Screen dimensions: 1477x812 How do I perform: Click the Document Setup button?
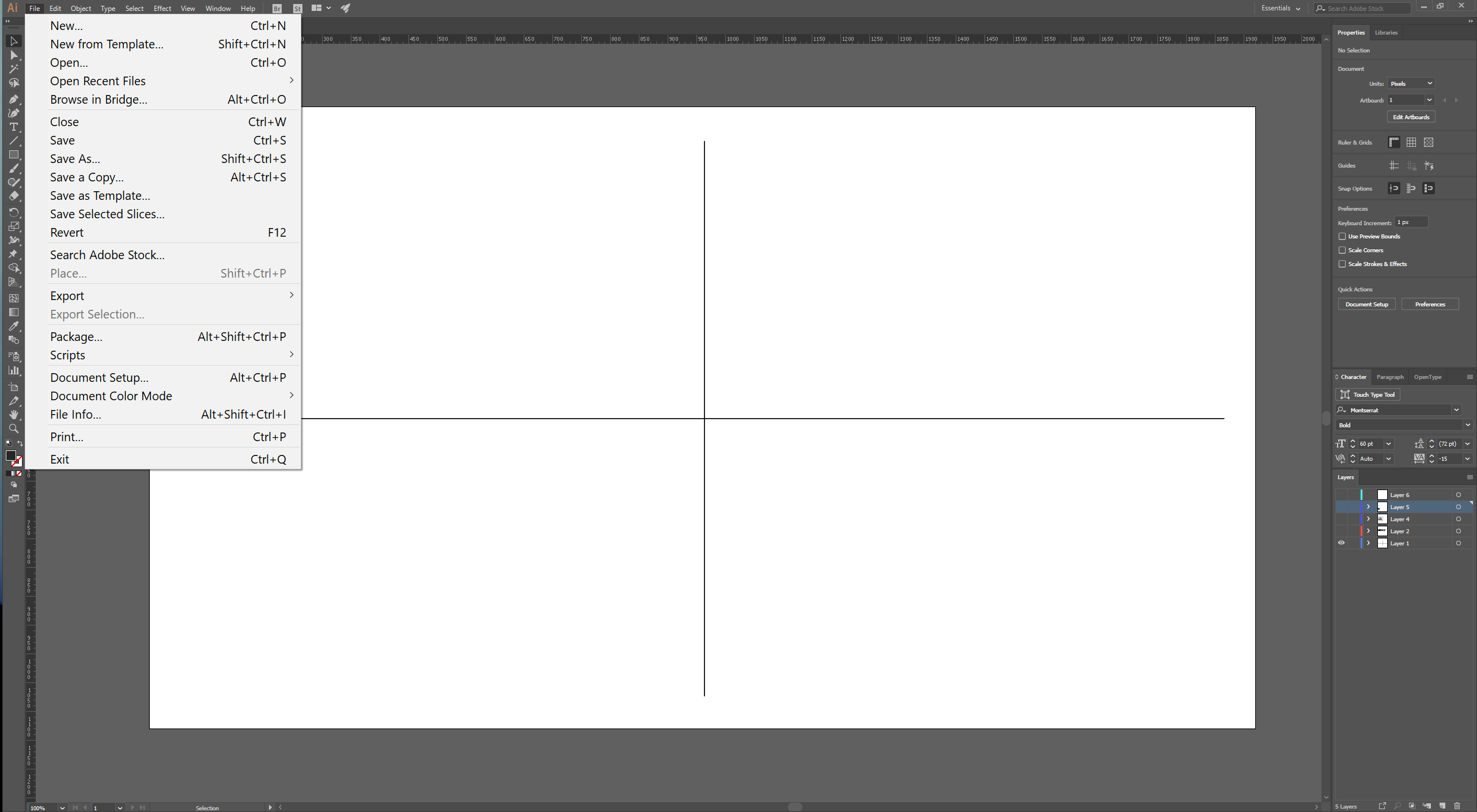click(1367, 304)
